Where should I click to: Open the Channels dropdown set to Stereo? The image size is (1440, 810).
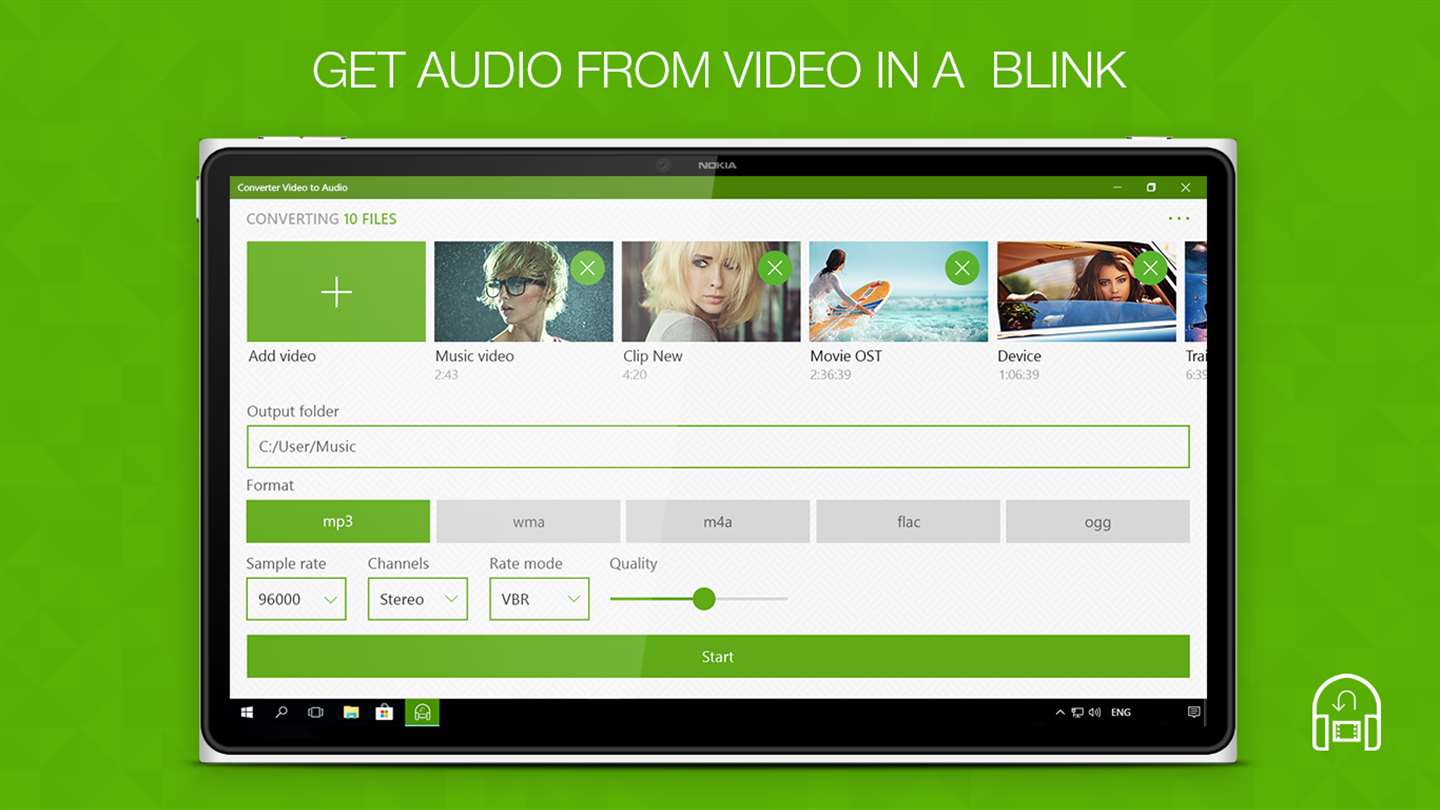point(418,599)
